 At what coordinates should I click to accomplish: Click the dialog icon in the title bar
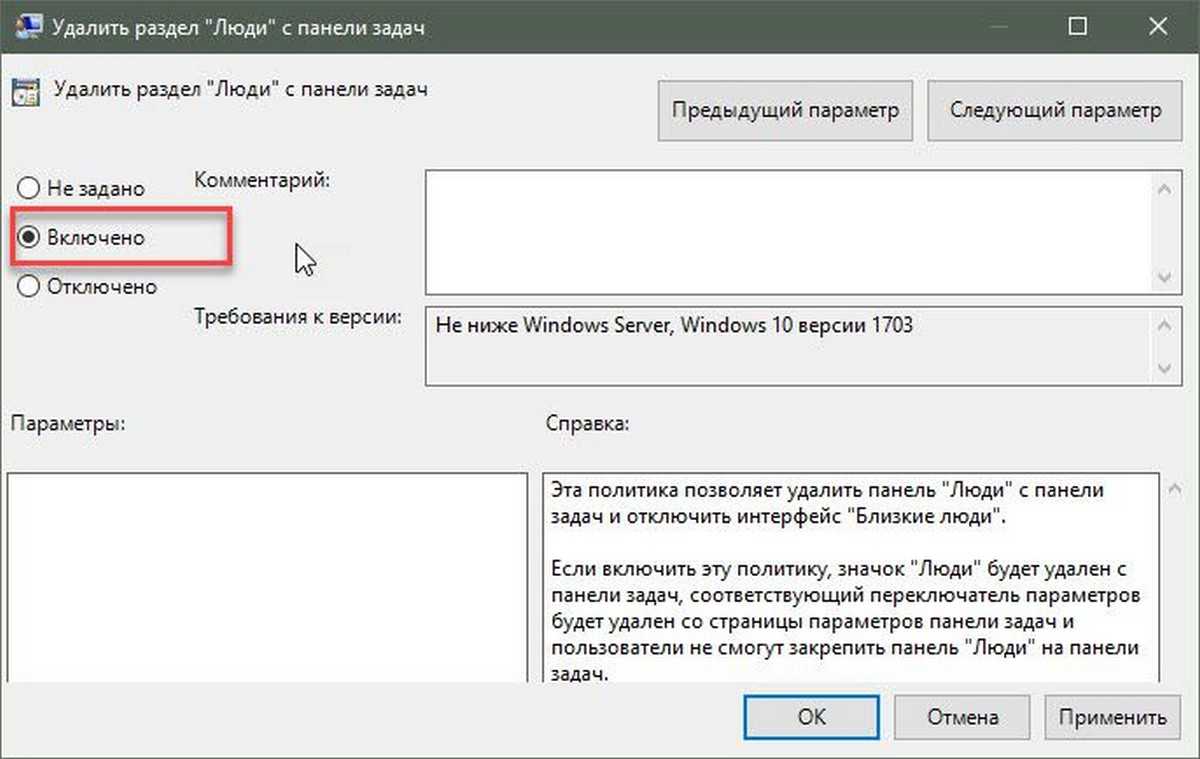pyautogui.click(x=23, y=27)
